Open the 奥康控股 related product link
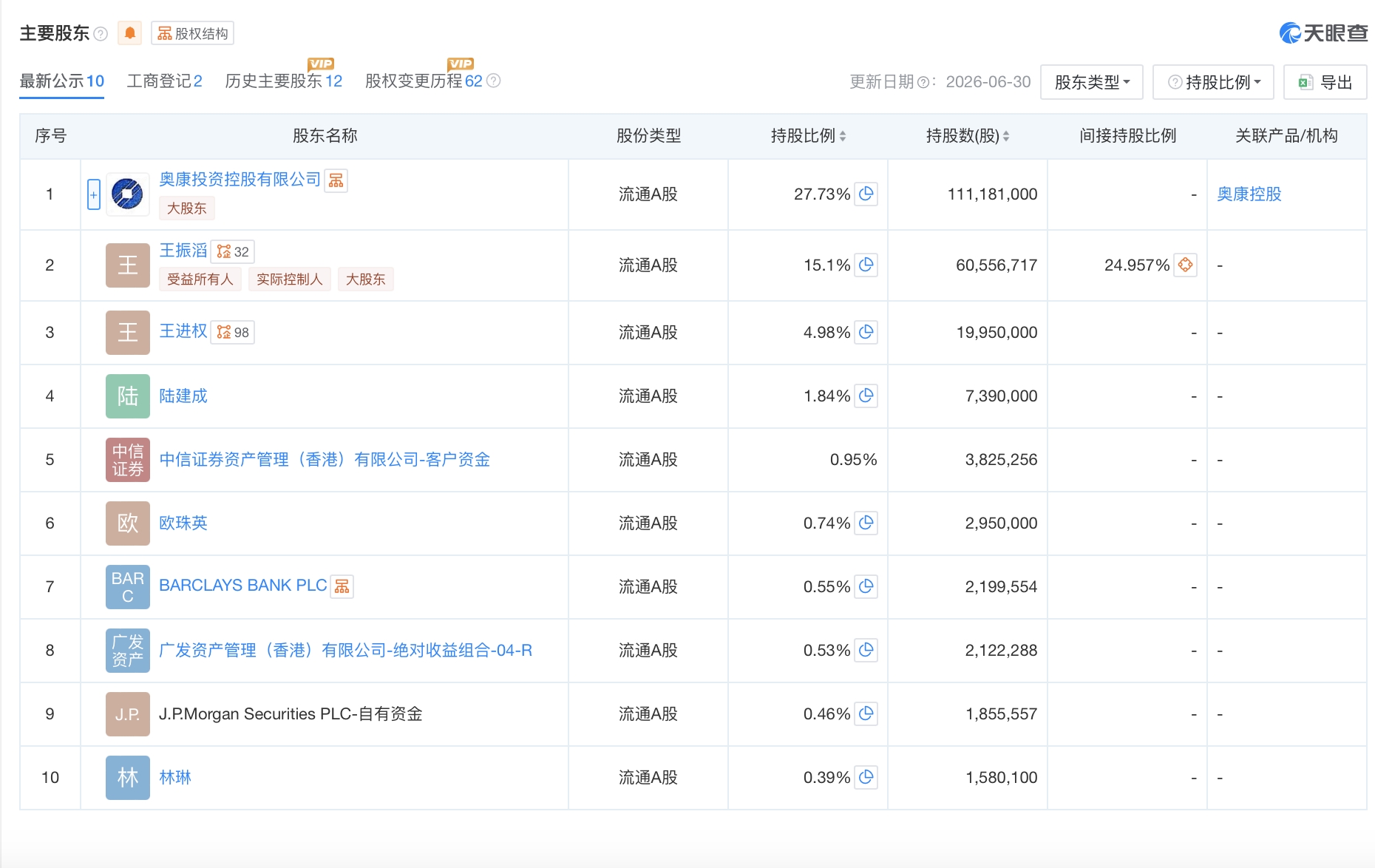 (1249, 194)
